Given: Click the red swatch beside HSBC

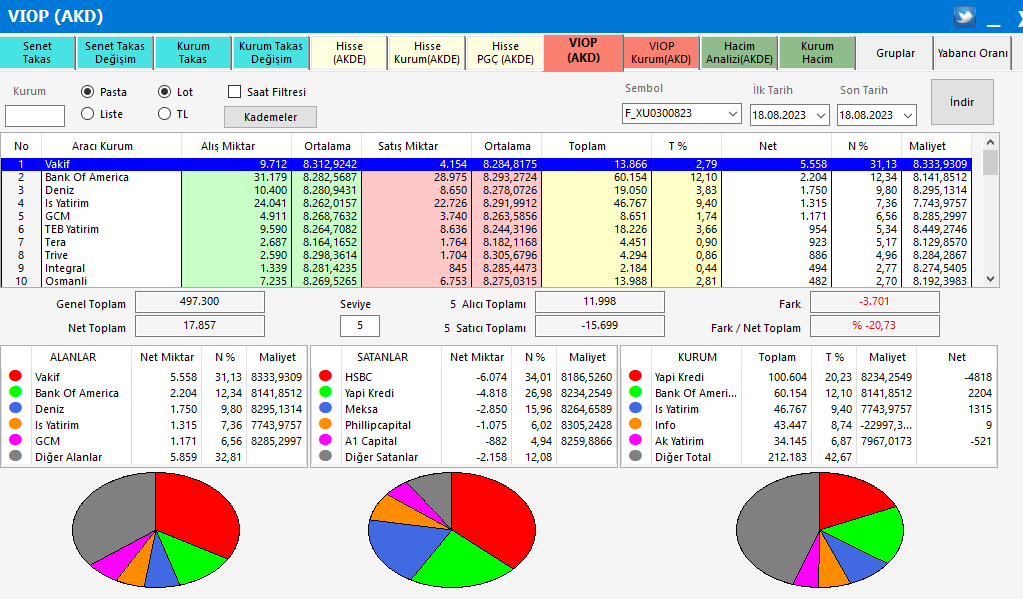Looking at the screenshot, I should 326,376.
